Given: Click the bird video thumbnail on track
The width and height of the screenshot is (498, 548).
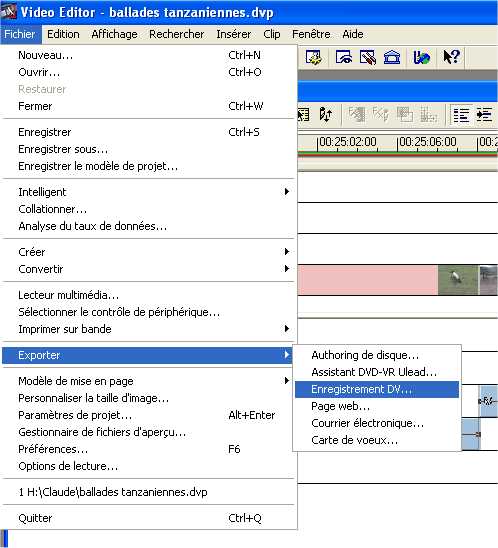Looking at the screenshot, I should click(x=458, y=280).
